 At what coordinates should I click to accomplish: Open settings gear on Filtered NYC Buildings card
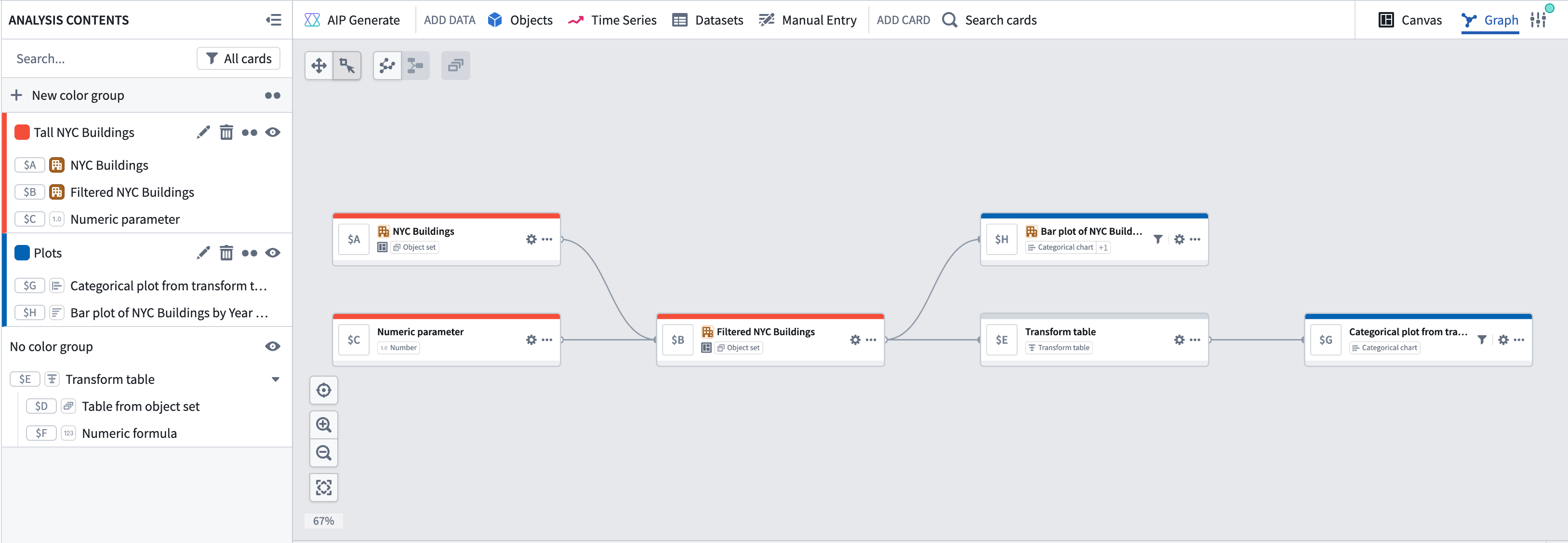click(855, 339)
